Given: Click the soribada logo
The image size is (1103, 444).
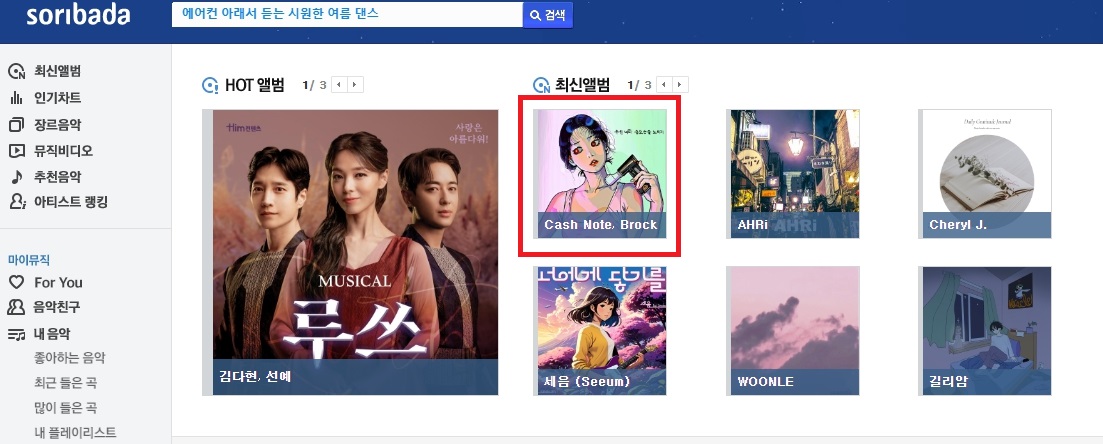Looking at the screenshot, I should 78,15.
